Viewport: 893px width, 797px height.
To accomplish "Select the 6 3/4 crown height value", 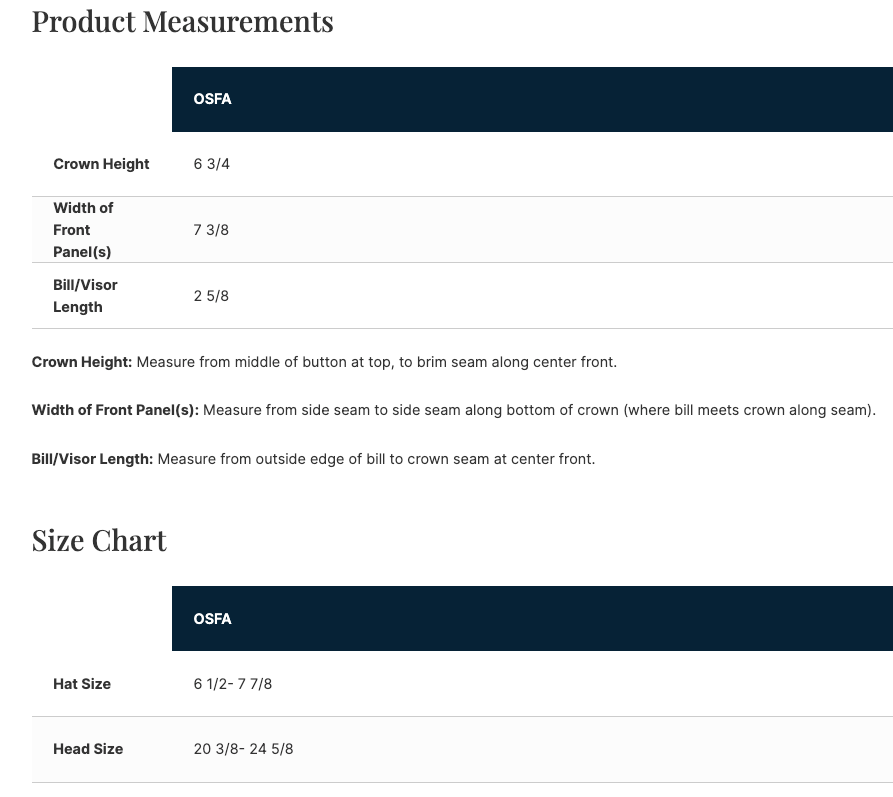I will click(x=211, y=164).
